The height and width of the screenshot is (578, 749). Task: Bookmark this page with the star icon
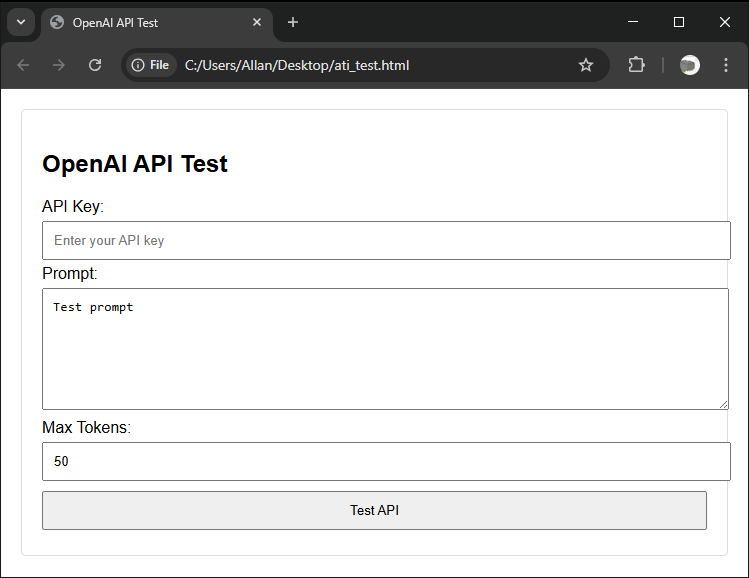586,65
